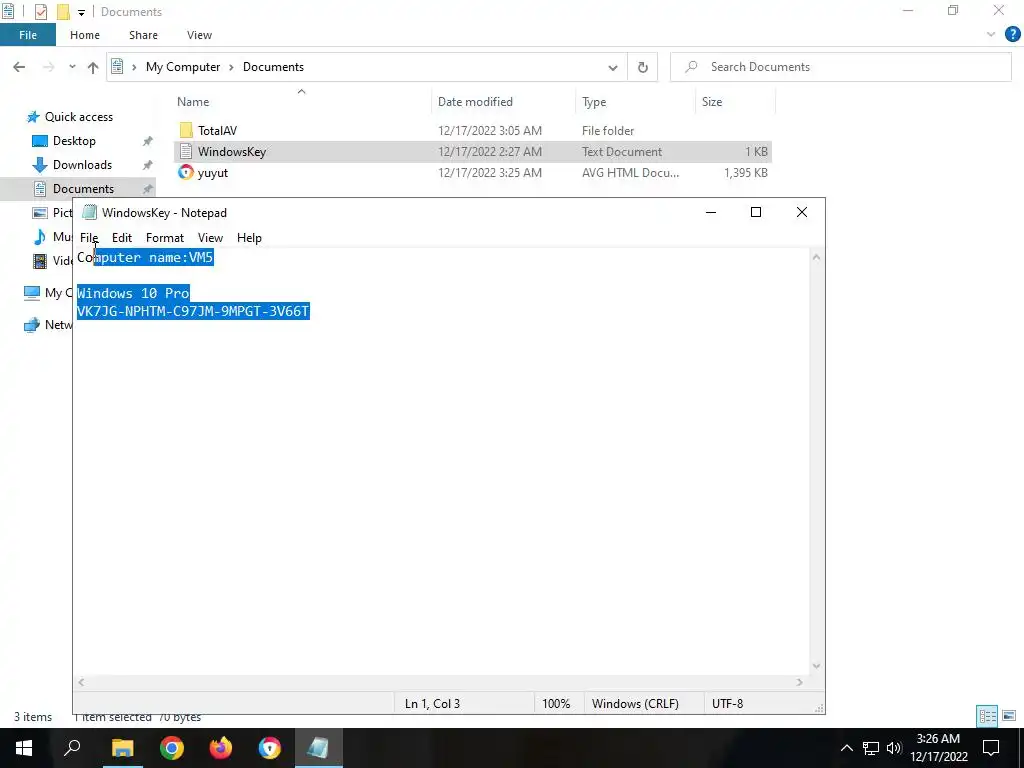
Task: Switch to the Home ribbon tab
Action: 85,35
